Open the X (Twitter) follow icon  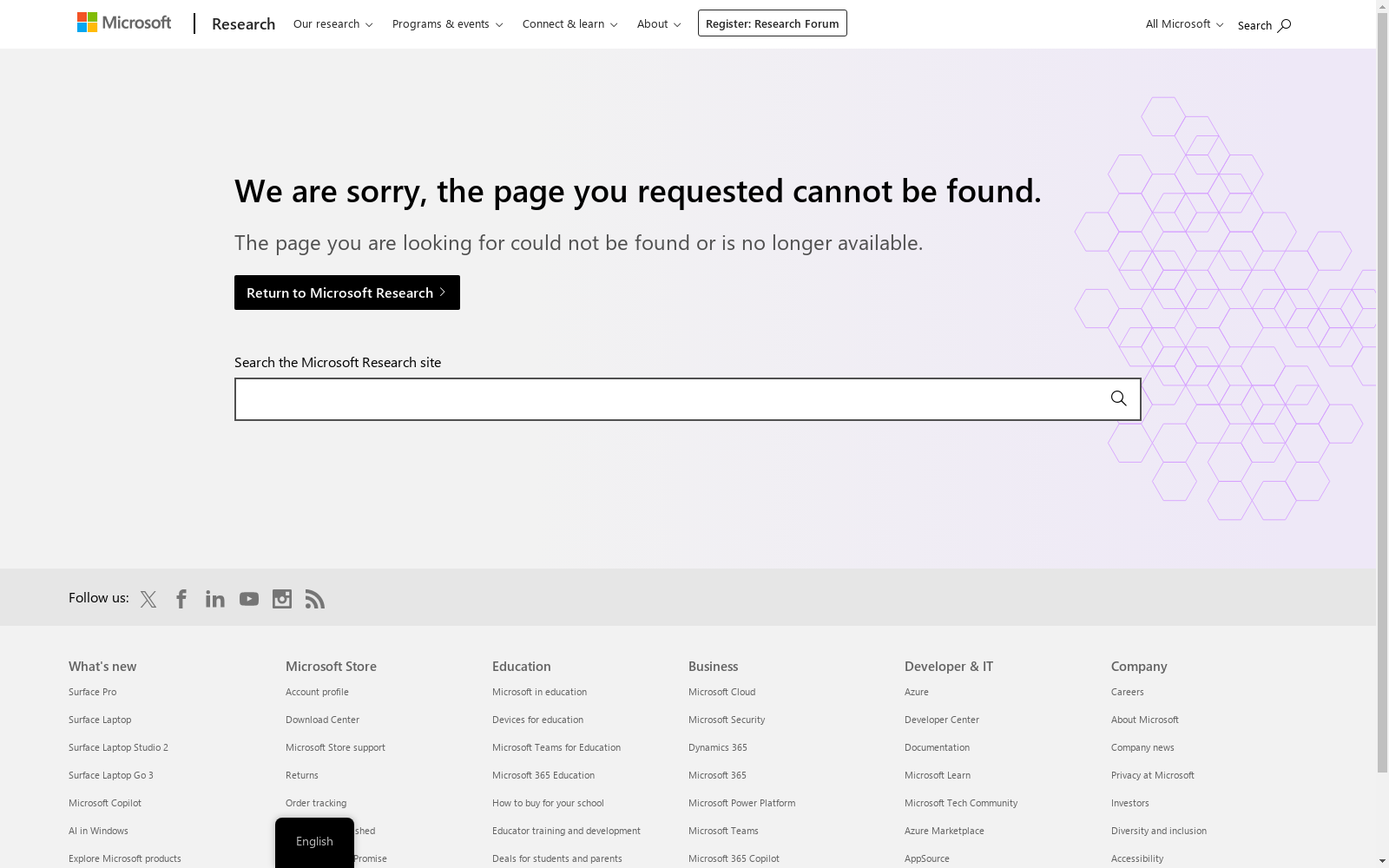148,599
